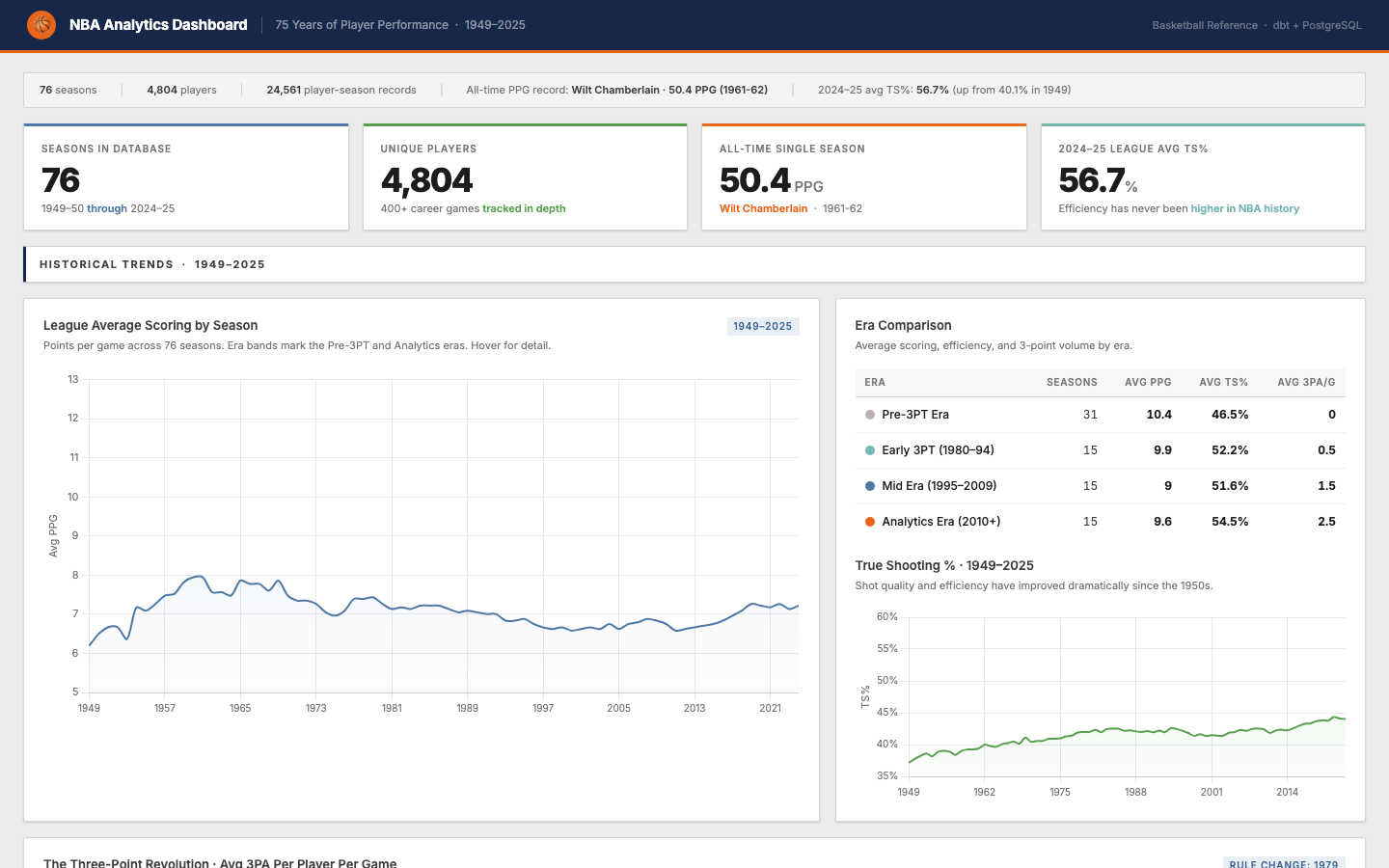Click Wilt Chamberlain on the single-season record card
The height and width of the screenshot is (868, 1389).
[764, 207]
